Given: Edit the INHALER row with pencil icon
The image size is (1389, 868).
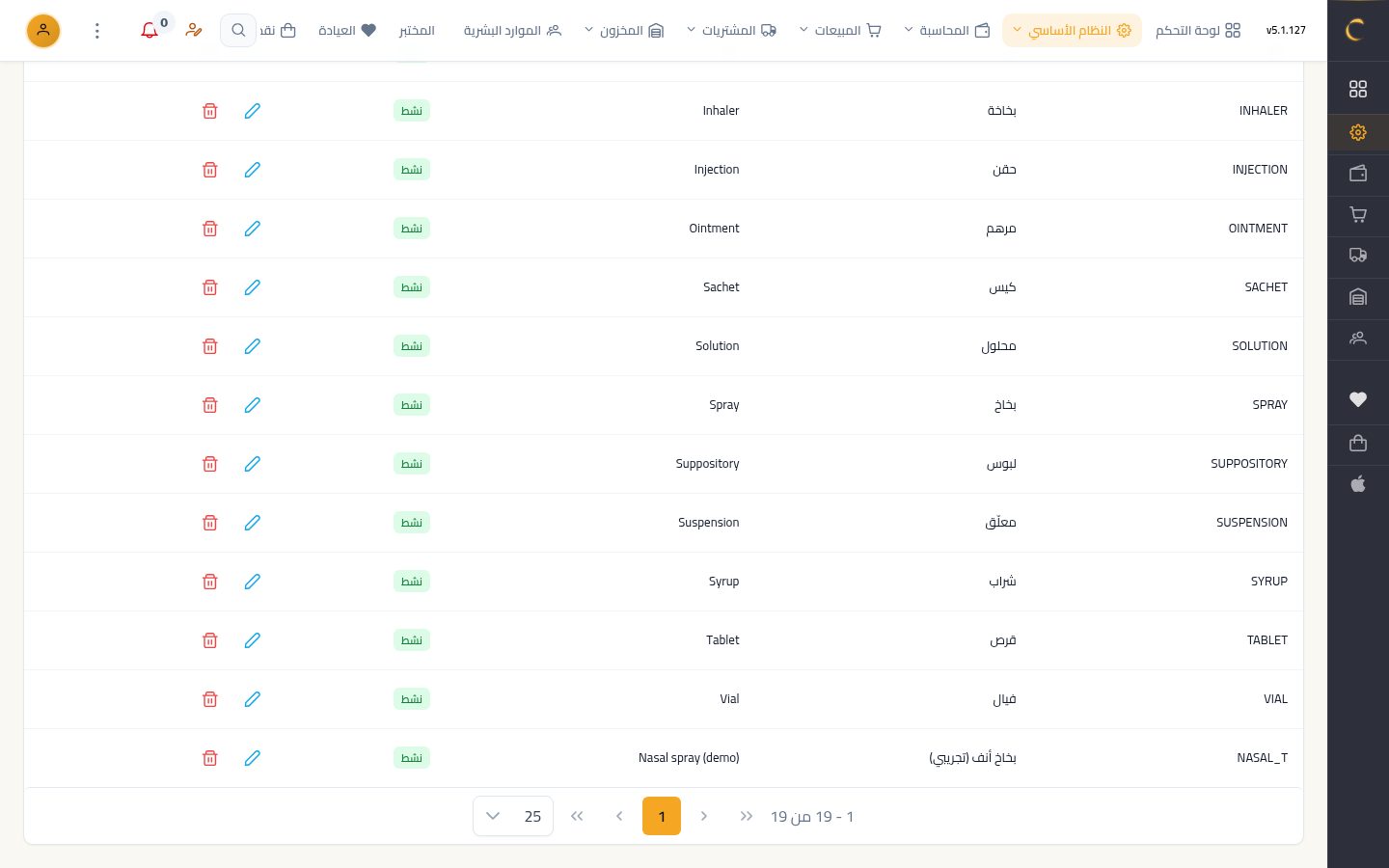Looking at the screenshot, I should click(x=253, y=111).
